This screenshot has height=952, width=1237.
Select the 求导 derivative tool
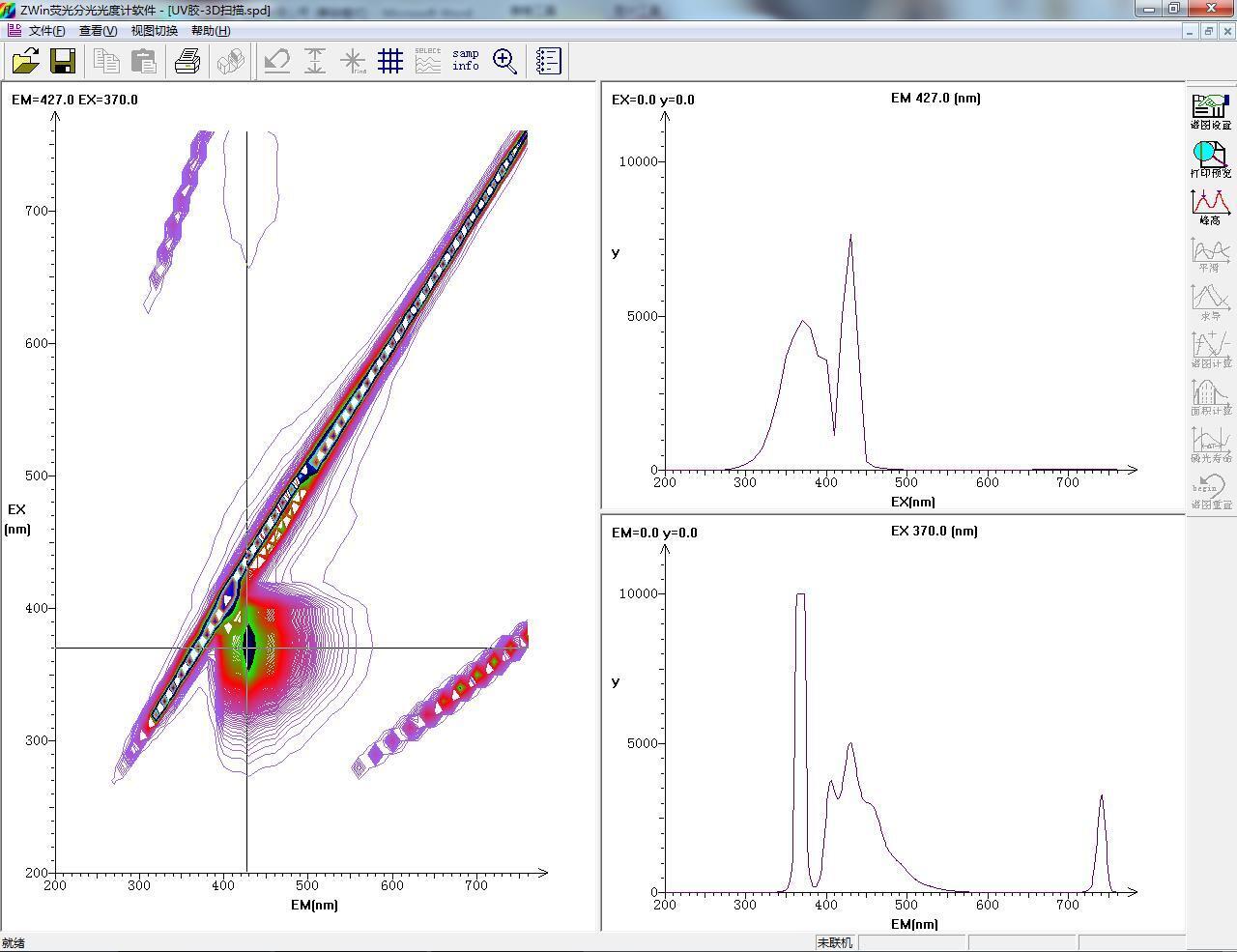(x=1210, y=302)
